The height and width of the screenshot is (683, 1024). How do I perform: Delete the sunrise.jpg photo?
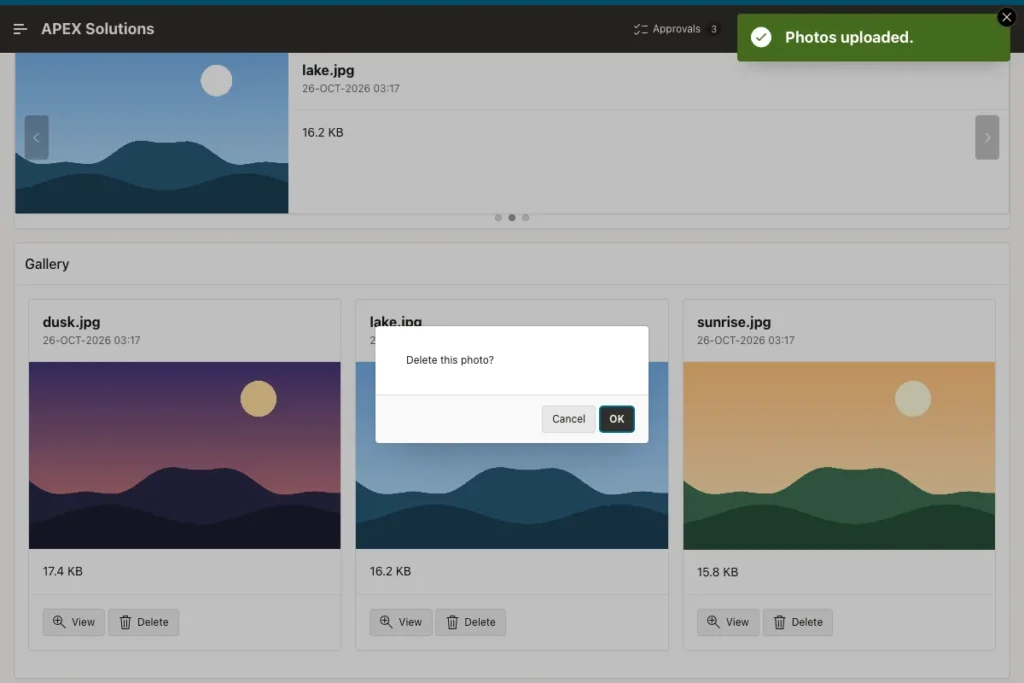[798, 622]
